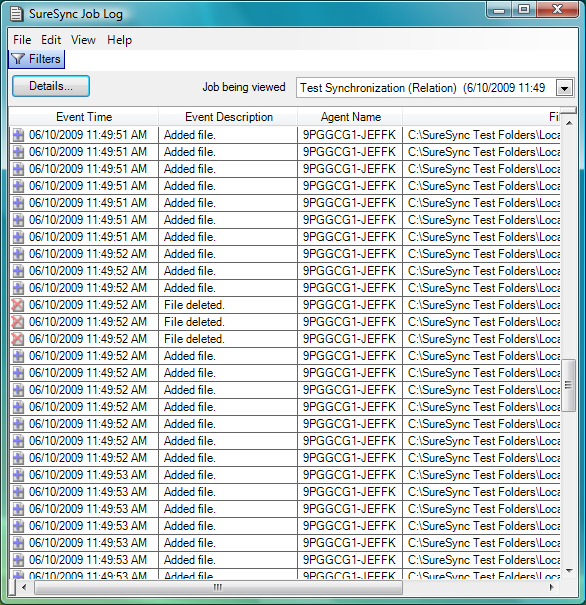Select the red X icon on the last File deleted row
This screenshot has height=605, width=586.
(x=18, y=339)
